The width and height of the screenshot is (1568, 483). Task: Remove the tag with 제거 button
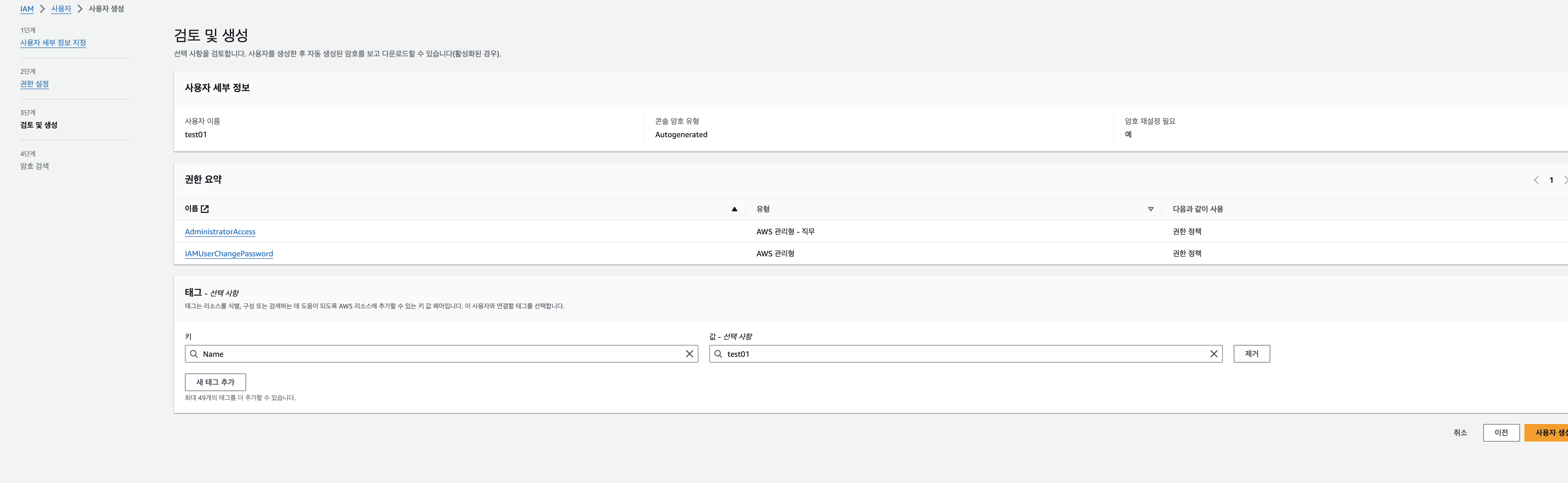(1252, 354)
